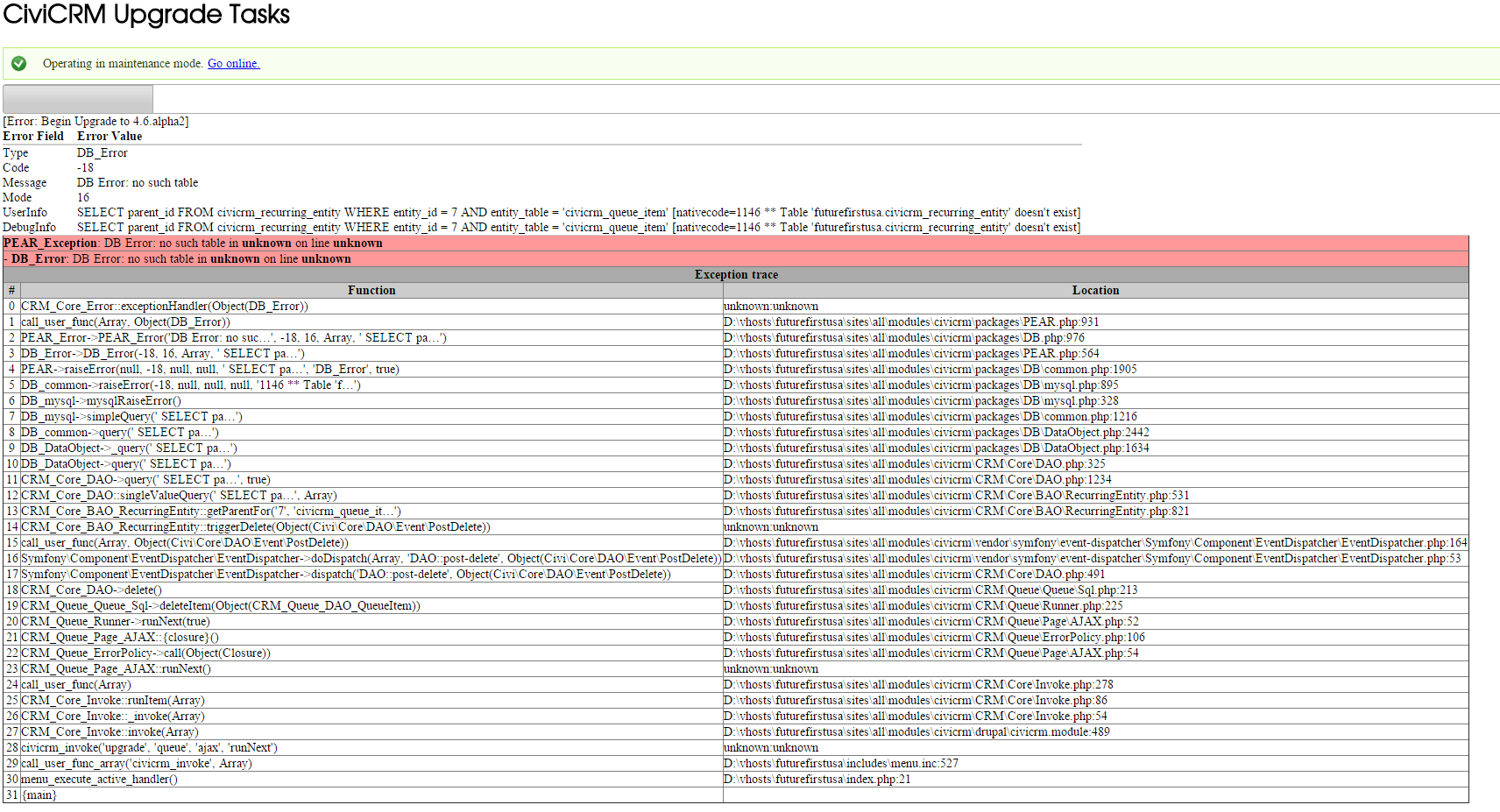Image resolution: width=1500 pixels, height=812 pixels.
Task: Click the CRM_Queue_Runner->runNext(true) cell
Action: [371, 622]
